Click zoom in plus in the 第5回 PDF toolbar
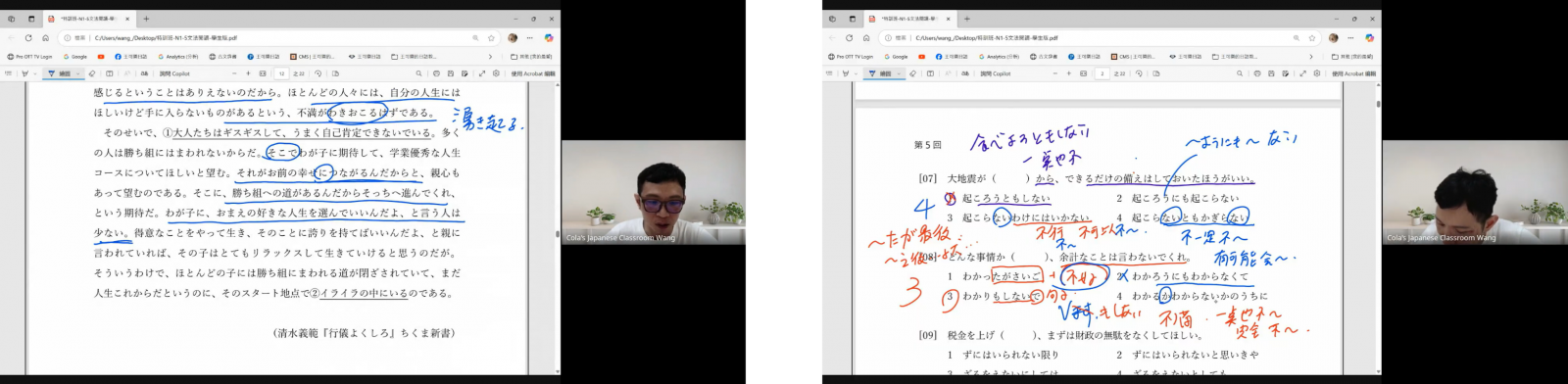The width and height of the screenshot is (1568, 384). click(1069, 73)
